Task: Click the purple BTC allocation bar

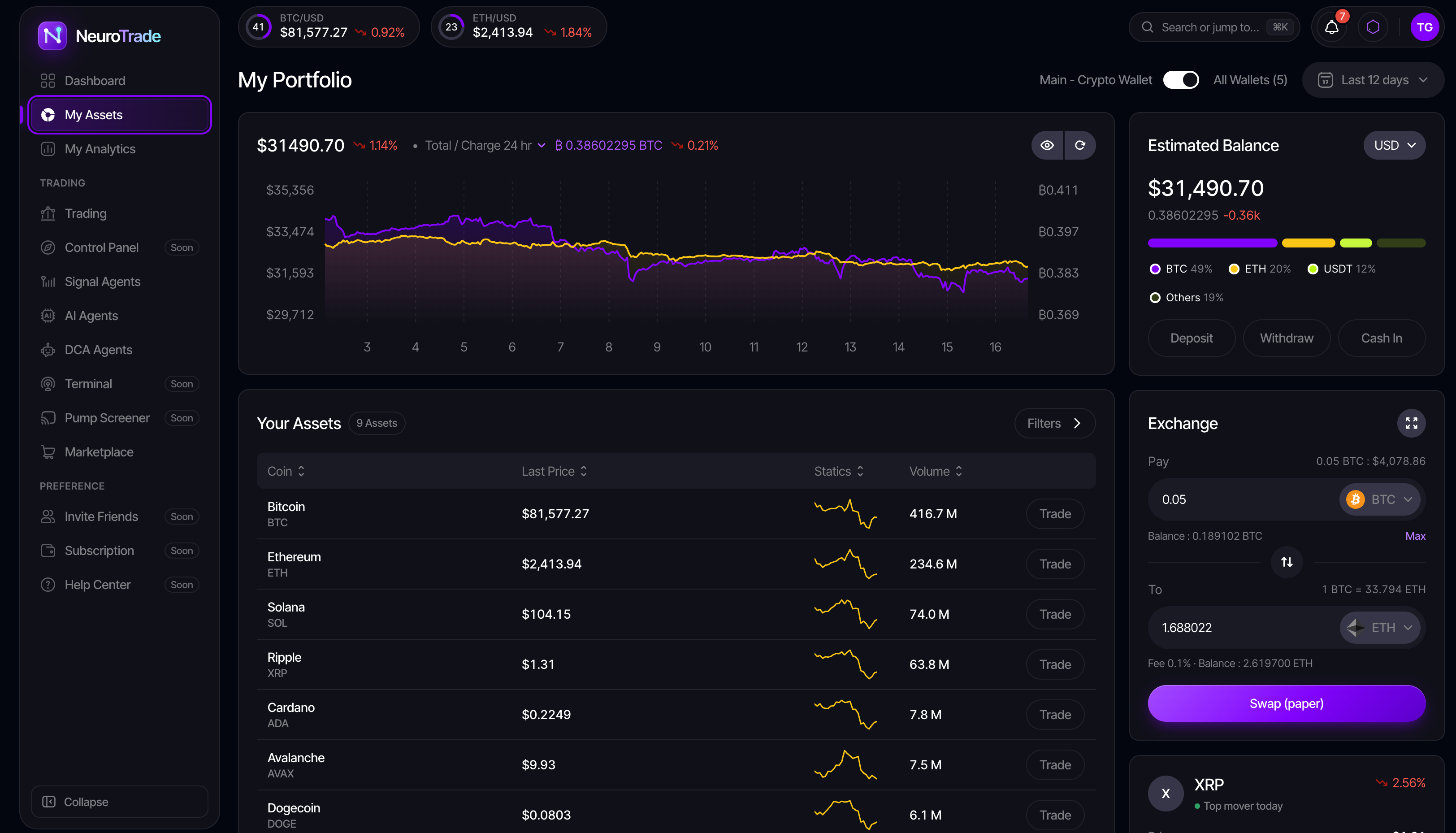Action: coord(1213,243)
